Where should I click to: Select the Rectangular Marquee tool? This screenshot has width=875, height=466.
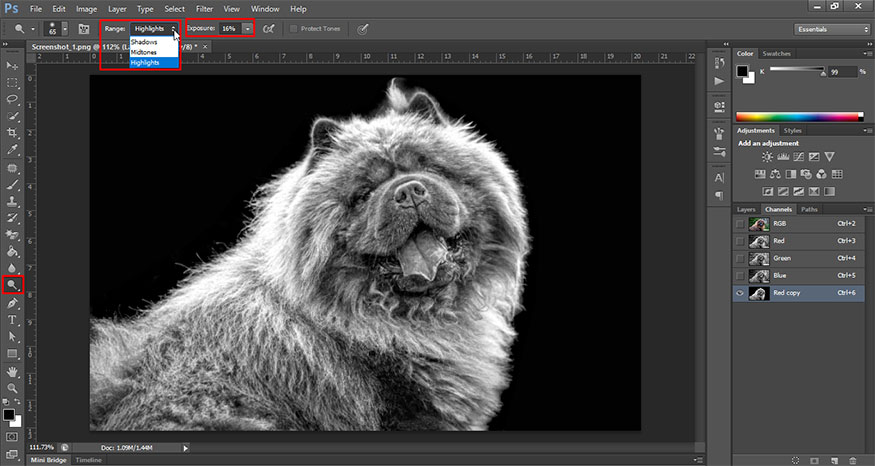[x=12, y=83]
